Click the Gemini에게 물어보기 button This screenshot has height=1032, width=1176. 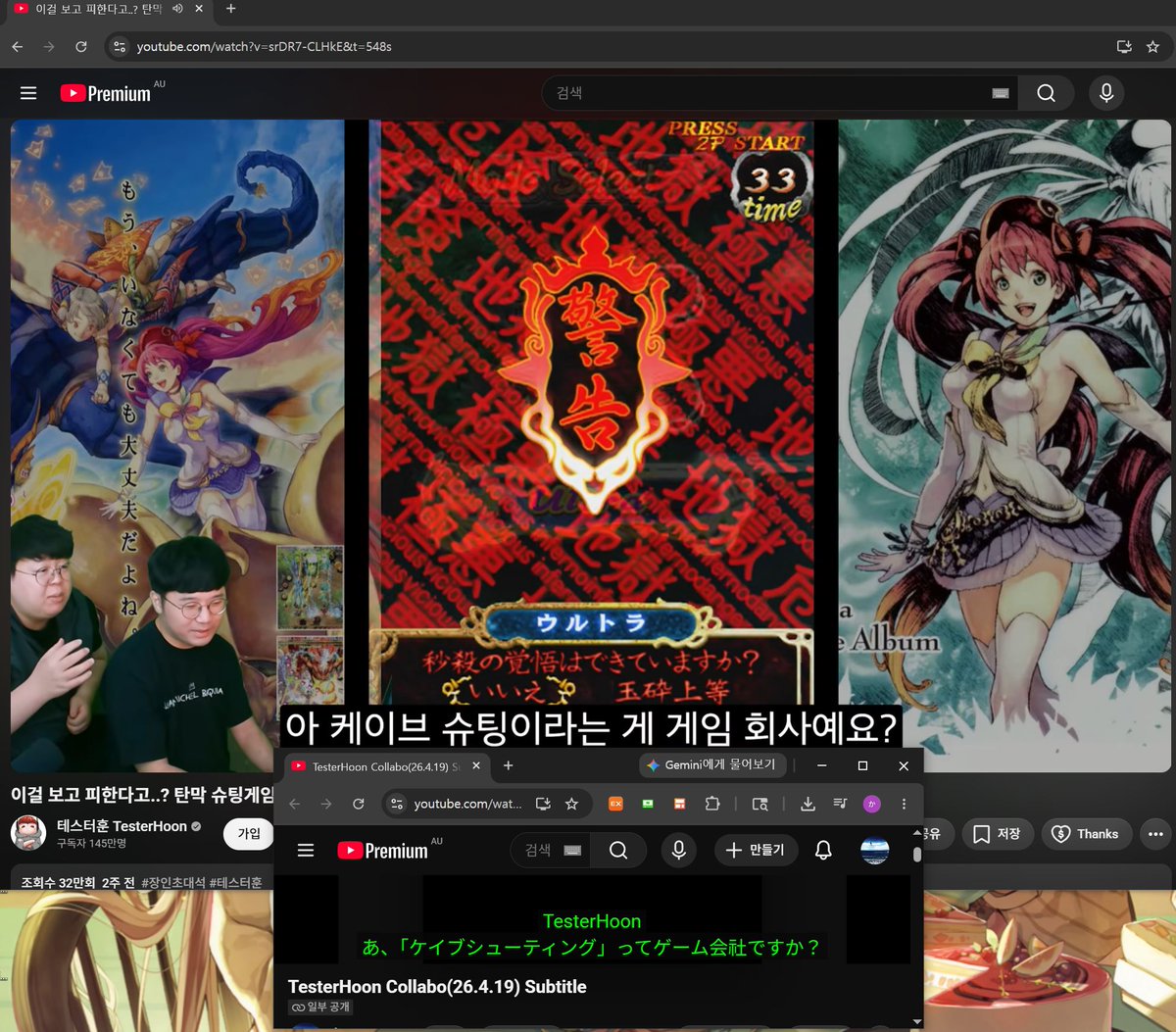(x=712, y=765)
